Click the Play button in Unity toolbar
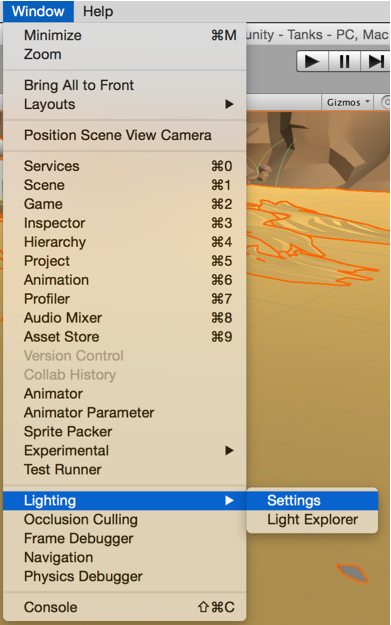 coord(312,61)
